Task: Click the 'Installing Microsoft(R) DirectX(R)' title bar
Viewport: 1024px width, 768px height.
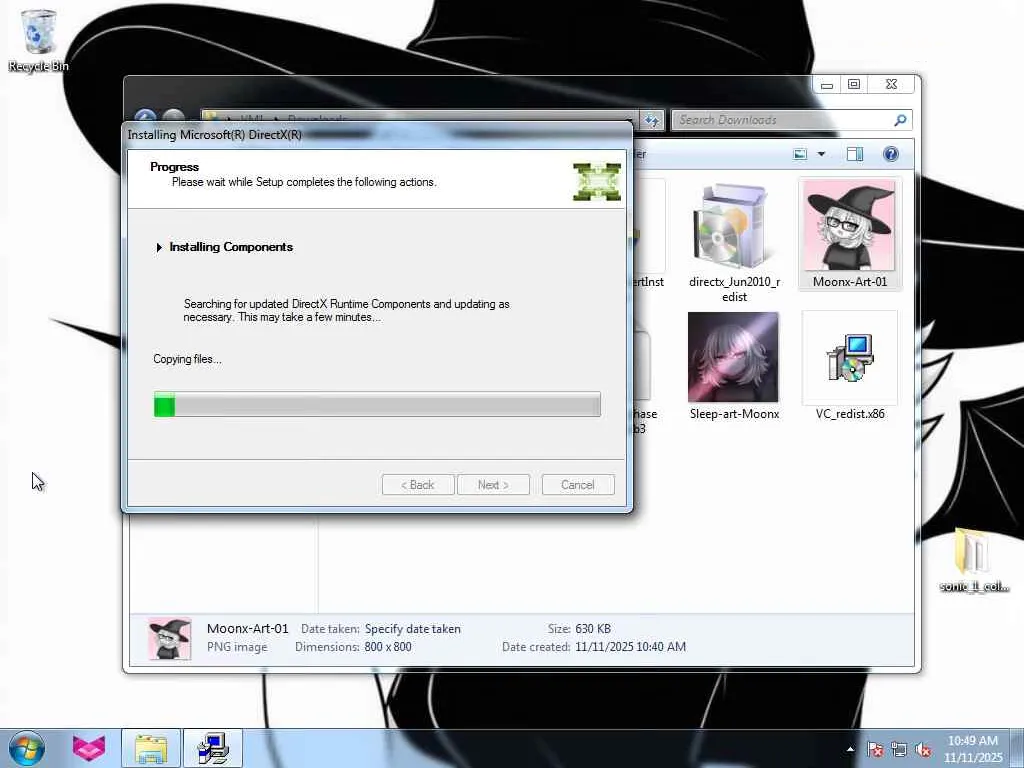Action: (377, 135)
